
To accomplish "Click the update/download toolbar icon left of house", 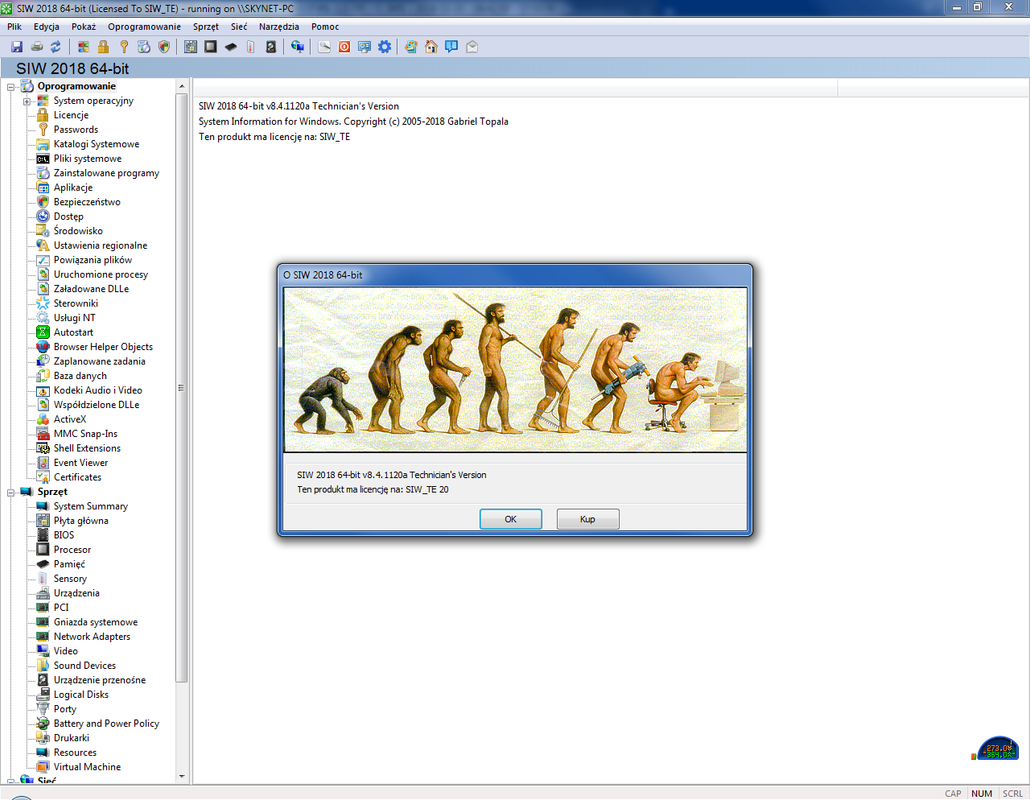I will coord(411,47).
